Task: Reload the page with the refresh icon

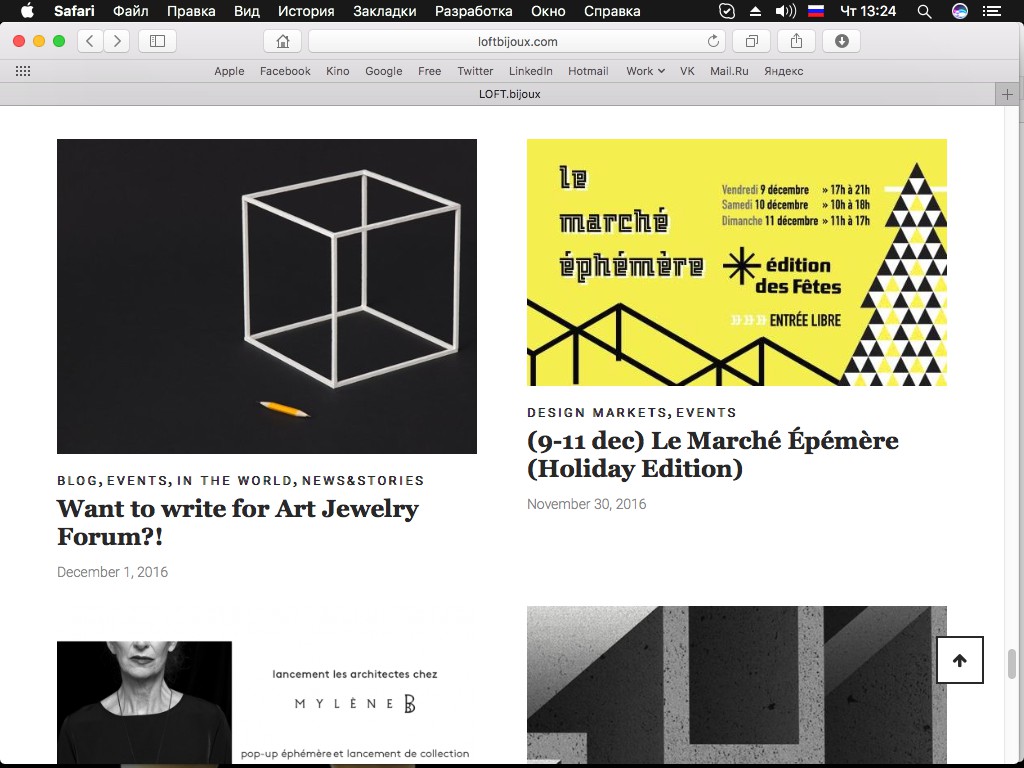Action: (713, 41)
